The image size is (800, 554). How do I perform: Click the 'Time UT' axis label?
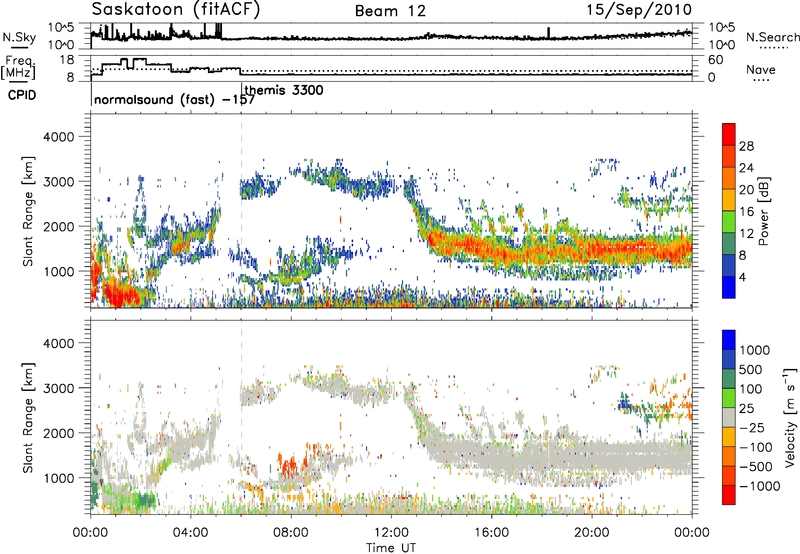(x=391, y=548)
